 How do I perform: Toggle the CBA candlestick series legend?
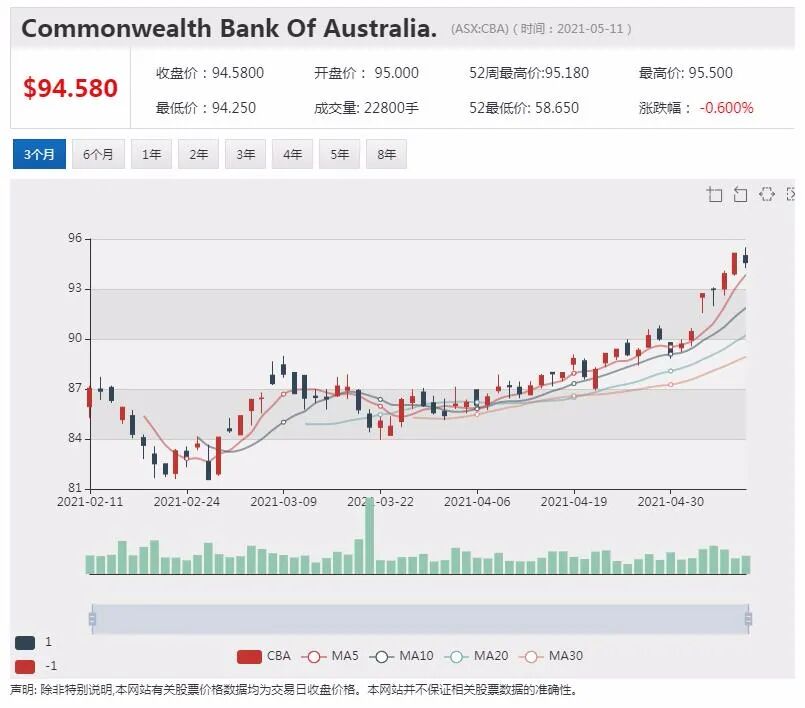coord(264,656)
